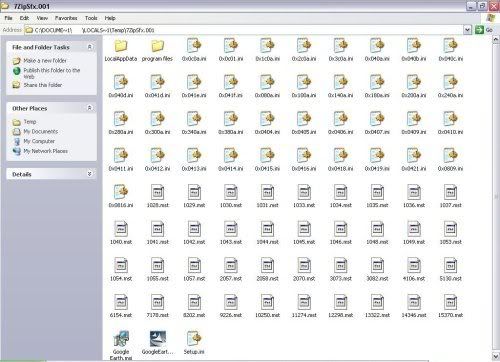Select the 0x0816.ini file icon

click(x=121, y=192)
